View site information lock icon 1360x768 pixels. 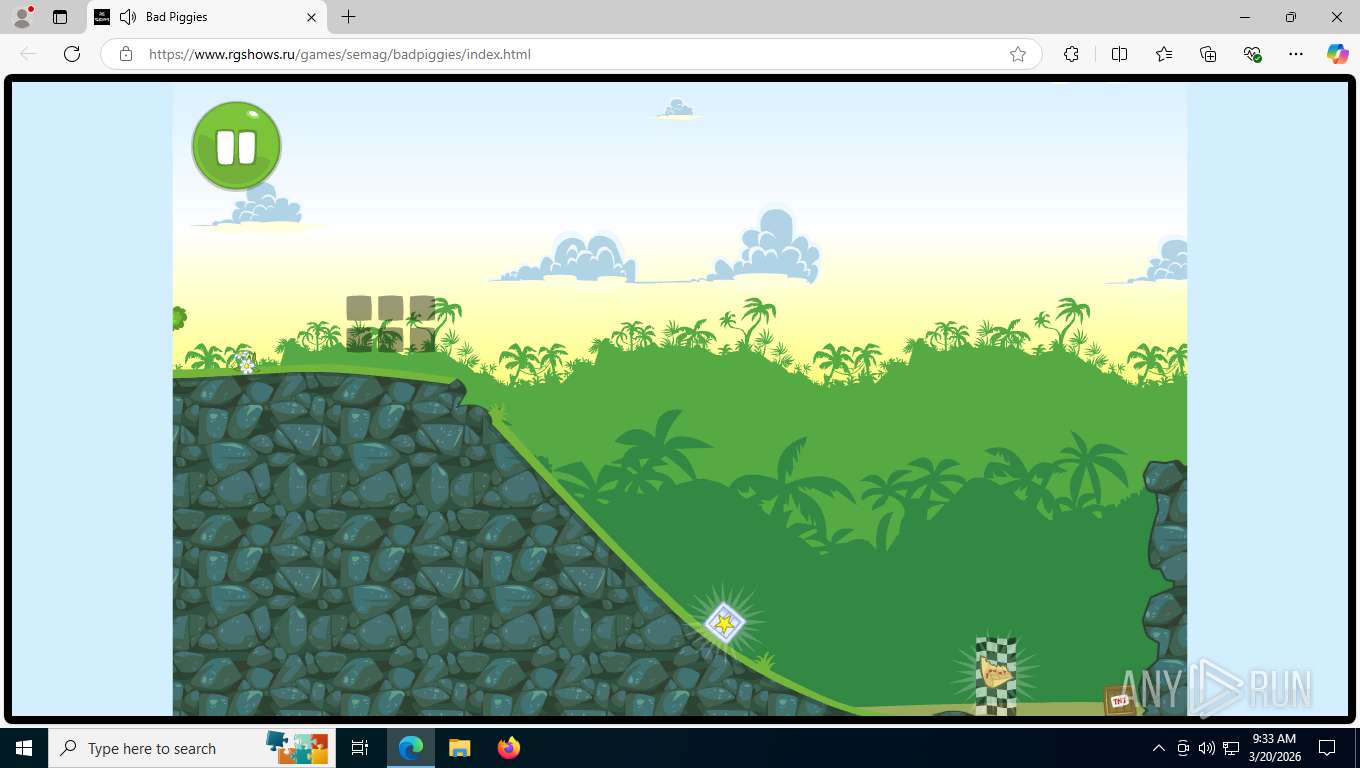126,54
